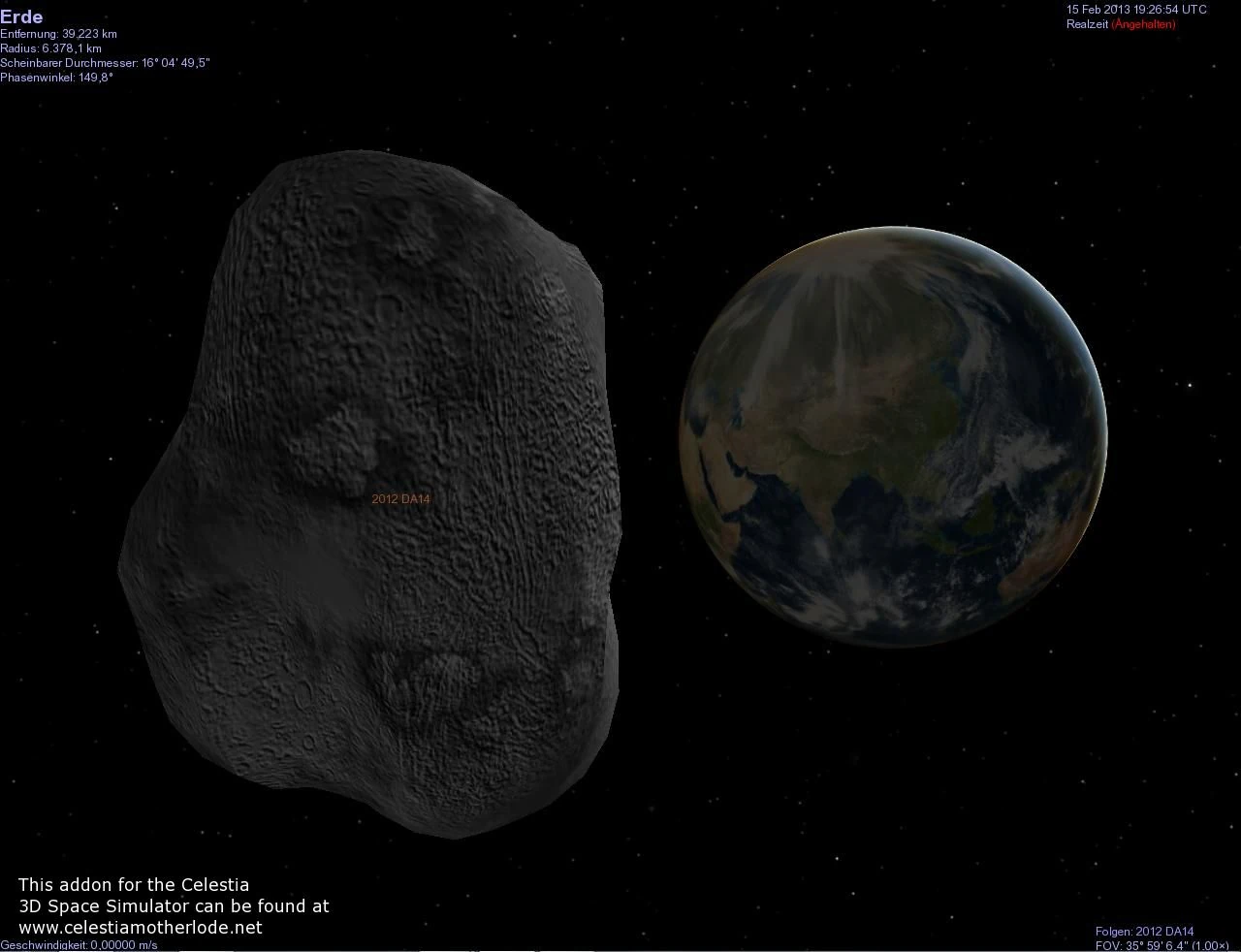Select the Earth globe in the view
Screen dimensions: 1241x952
pos(893,436)
